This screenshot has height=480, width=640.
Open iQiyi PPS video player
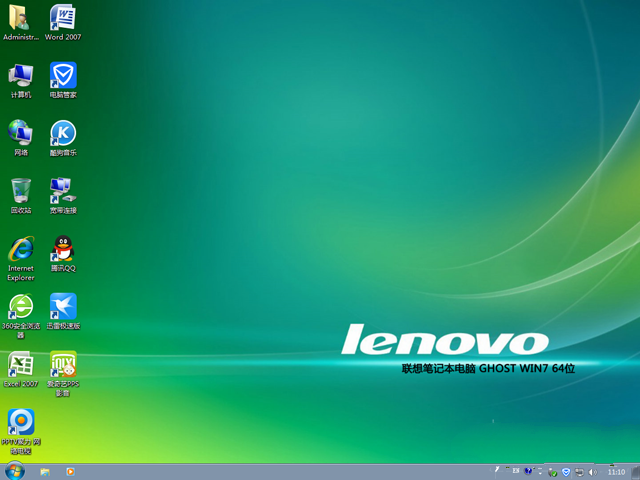tap(63, 365)
